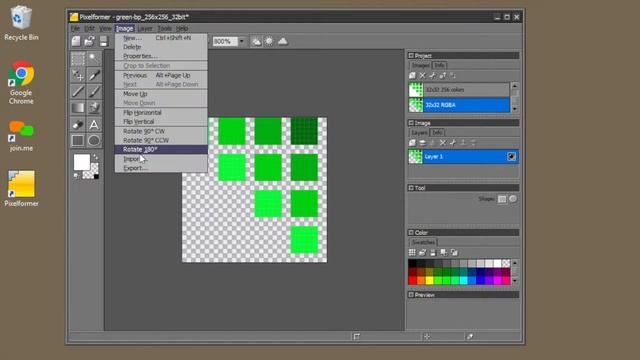Select the color picker eyedropper tool
640x360 pixels.
pos(94,75)
